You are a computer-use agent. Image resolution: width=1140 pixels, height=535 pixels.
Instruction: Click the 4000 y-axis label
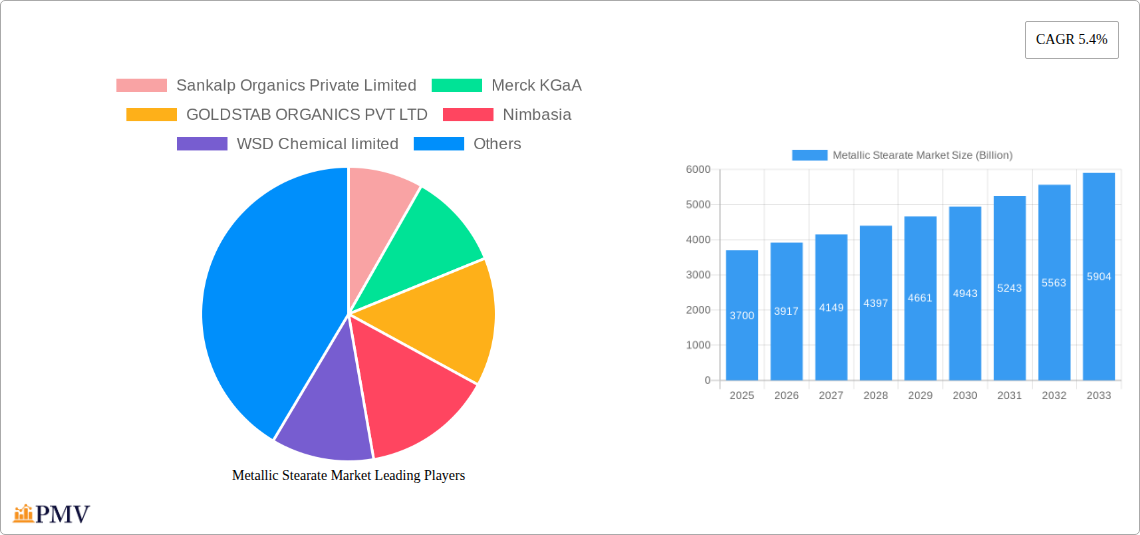tap(697, 240)
